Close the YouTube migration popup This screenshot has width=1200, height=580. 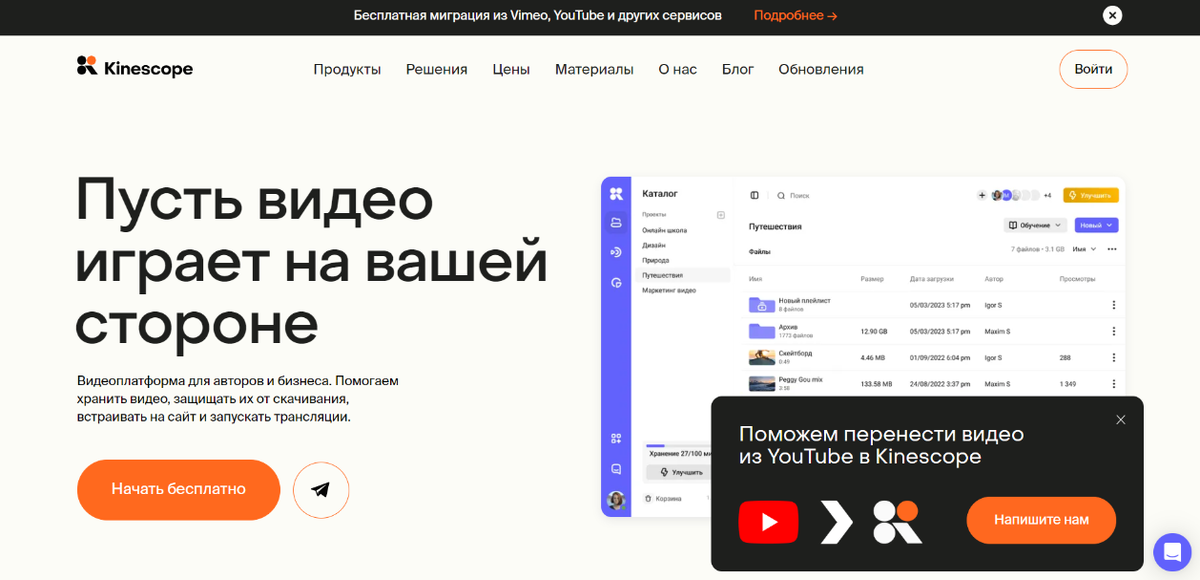click(x=1120, y=420)
